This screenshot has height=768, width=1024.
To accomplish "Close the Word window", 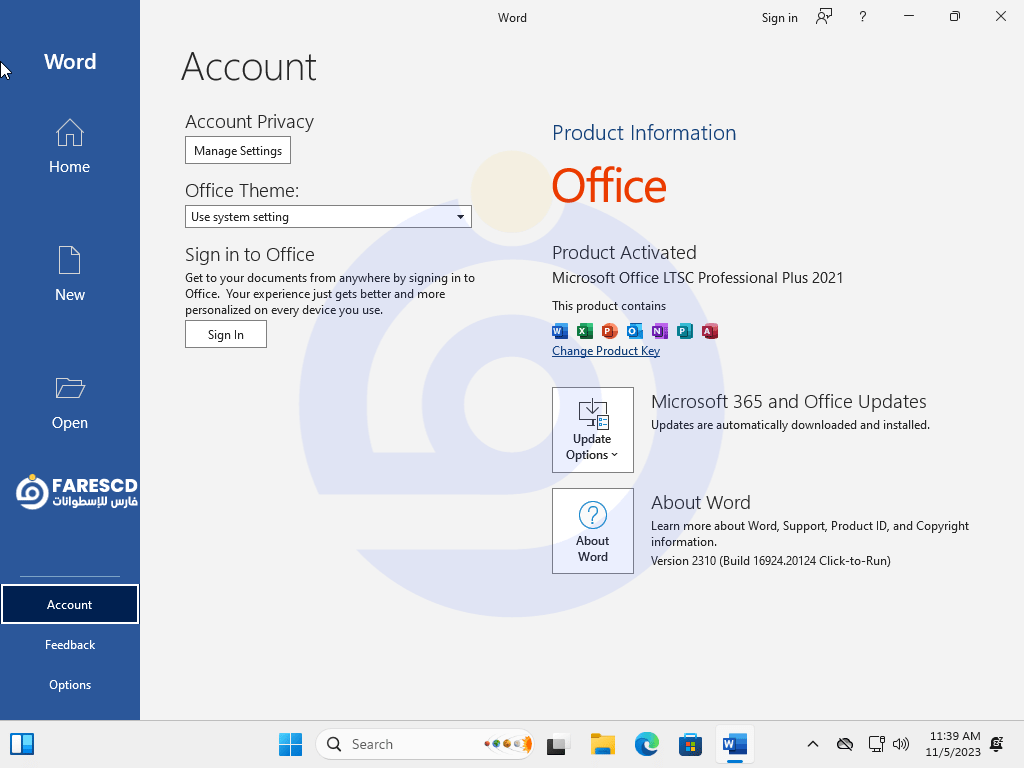I will pyautogui.click(x=1000, y=16).
